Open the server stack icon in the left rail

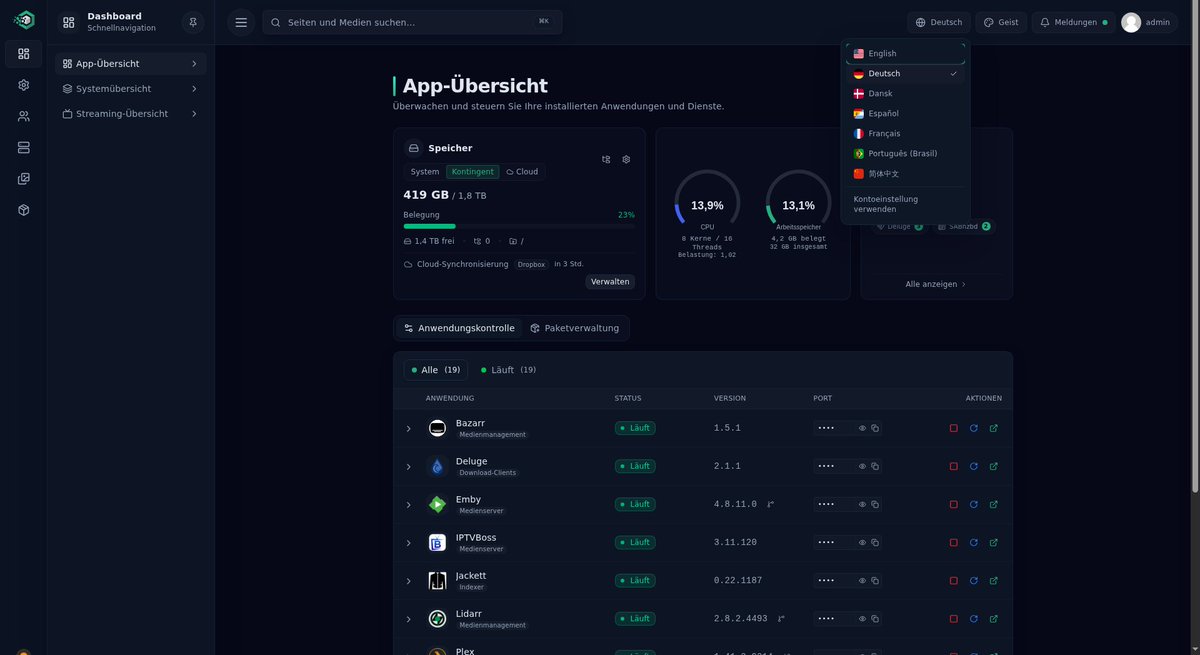(x=24, y=148)
